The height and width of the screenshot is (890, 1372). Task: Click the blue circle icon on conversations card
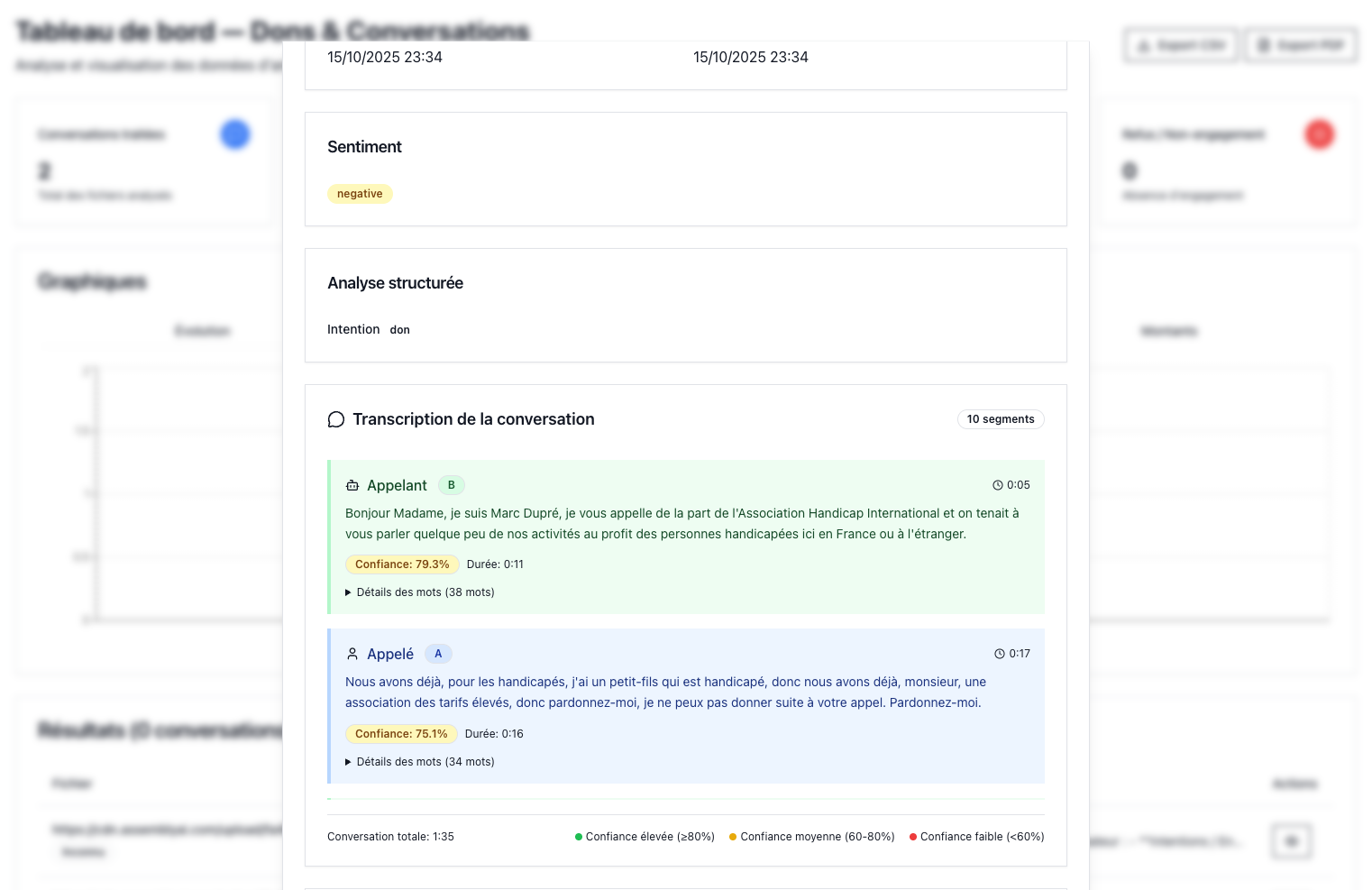coord(235,134)
